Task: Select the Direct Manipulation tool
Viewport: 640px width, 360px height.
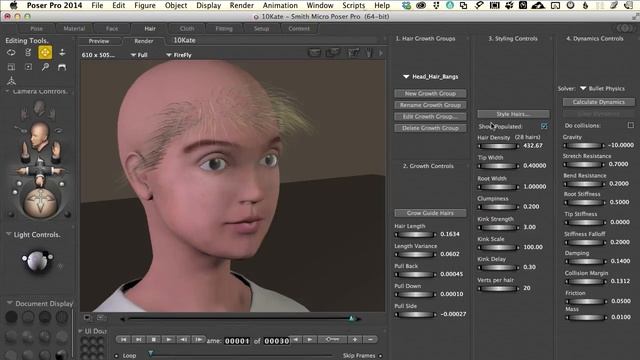Action: [11, 81]
